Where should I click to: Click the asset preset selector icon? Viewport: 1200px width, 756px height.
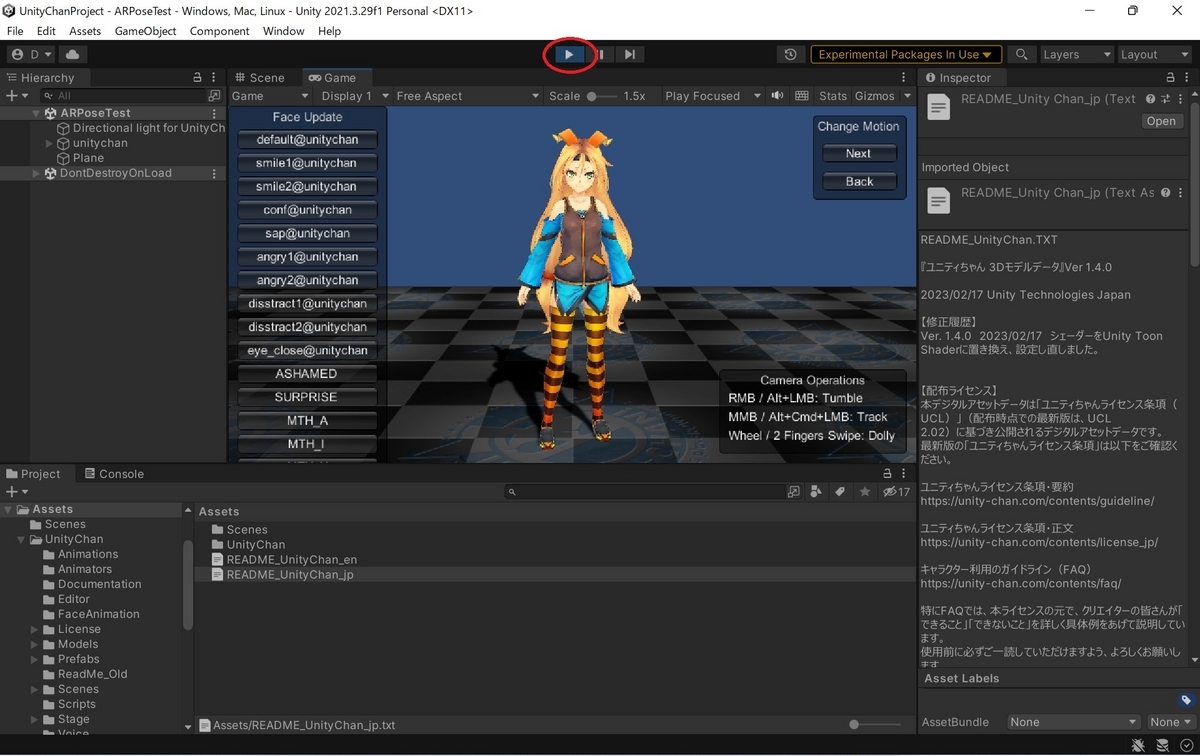coord(1165,99)
